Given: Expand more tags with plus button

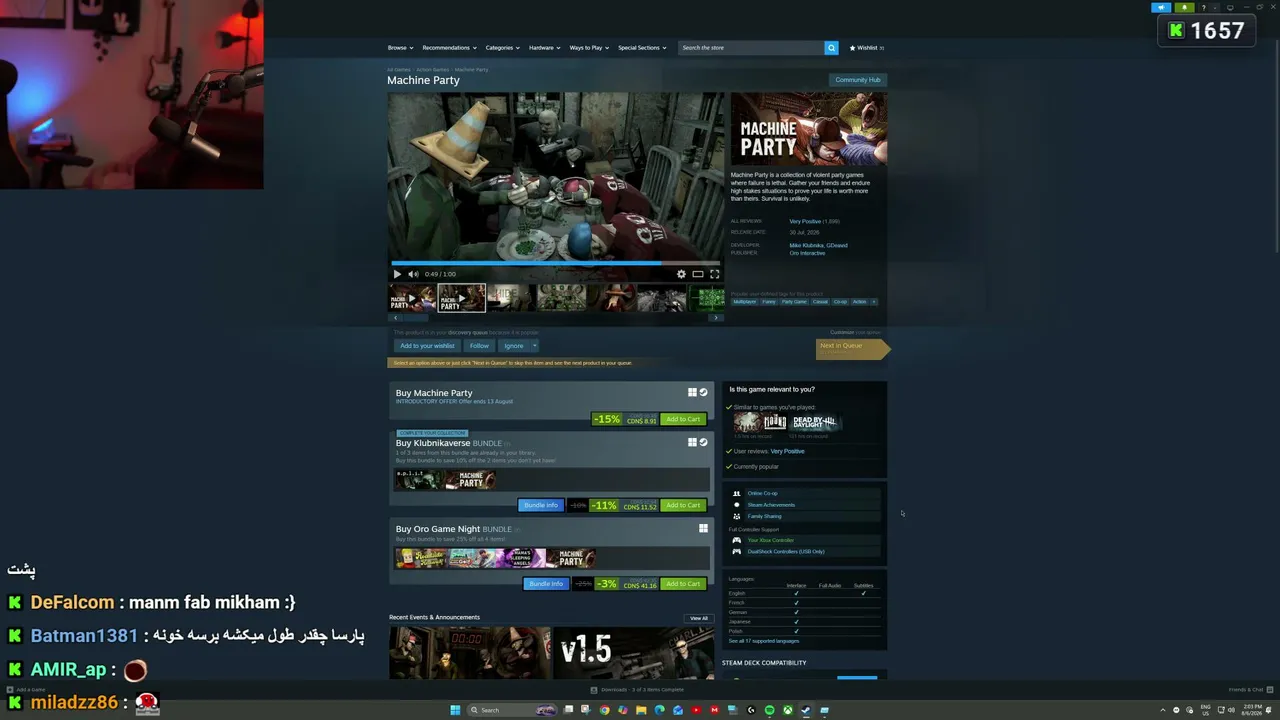Looking at the screenshot, I should tap(873, 301).
